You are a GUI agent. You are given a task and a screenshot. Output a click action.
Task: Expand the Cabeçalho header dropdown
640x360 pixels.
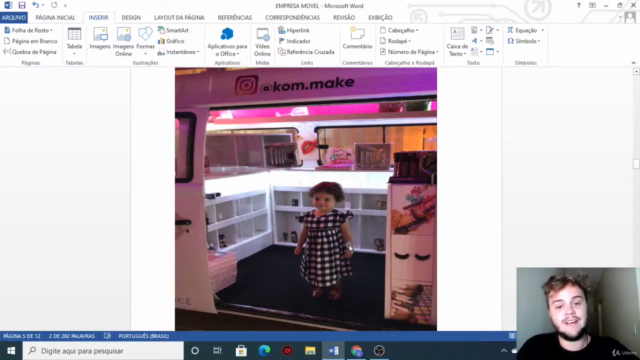pos(399,30)
